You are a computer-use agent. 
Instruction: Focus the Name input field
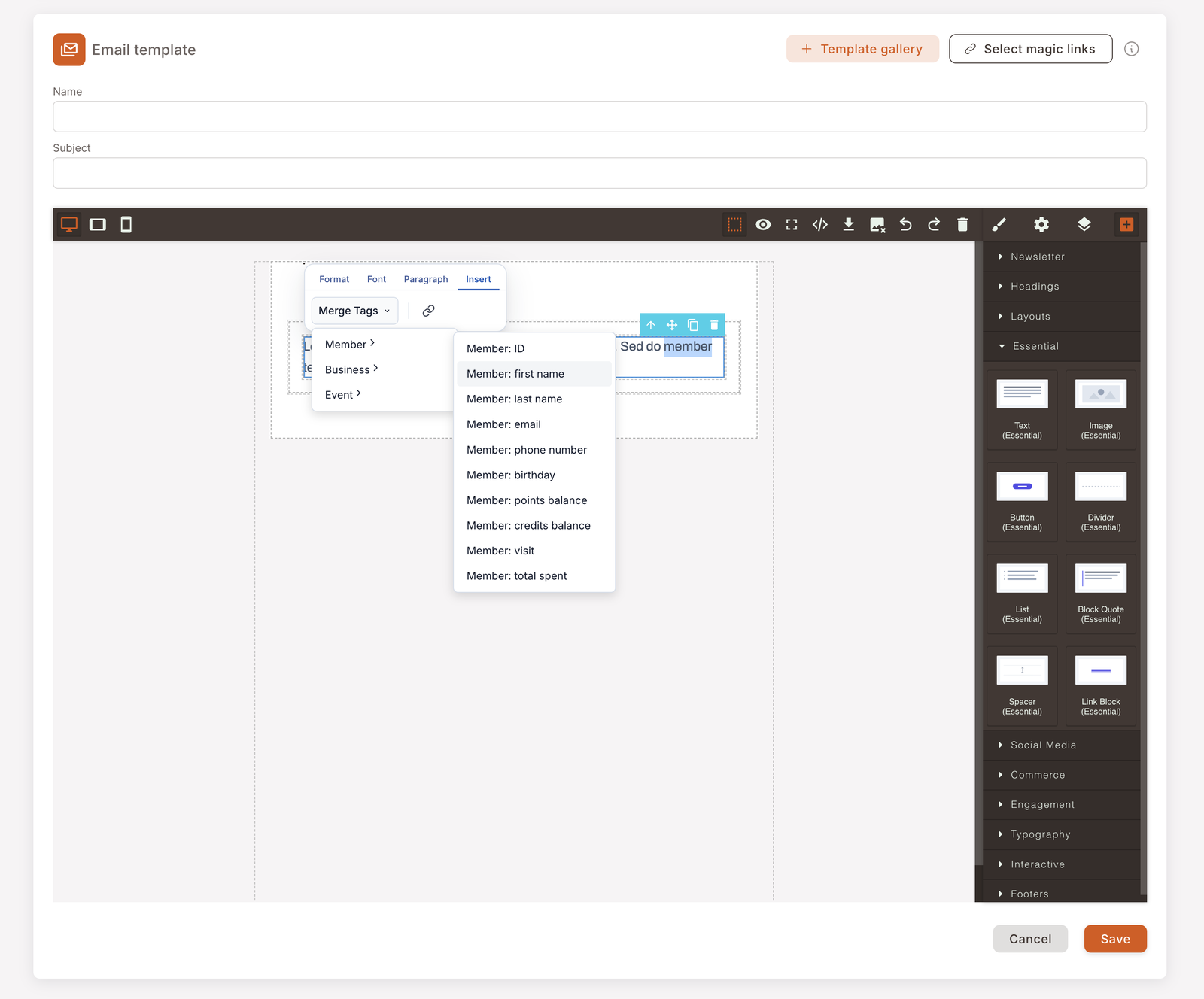600,117
